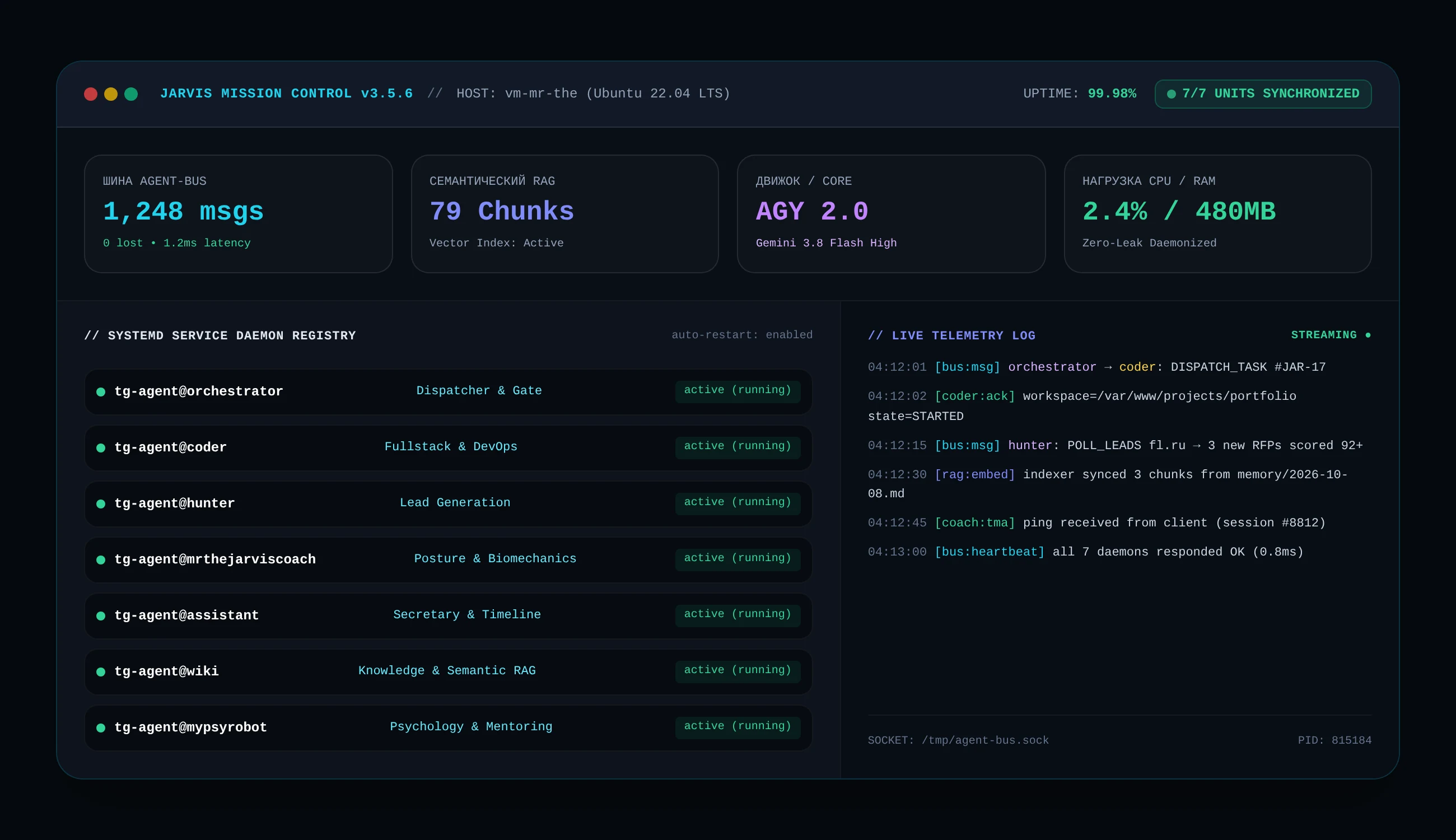Click the 04:12:30 [rag:embed] log entry
The height and width of the screenshot is (840, 1456).
(1108, 484)
